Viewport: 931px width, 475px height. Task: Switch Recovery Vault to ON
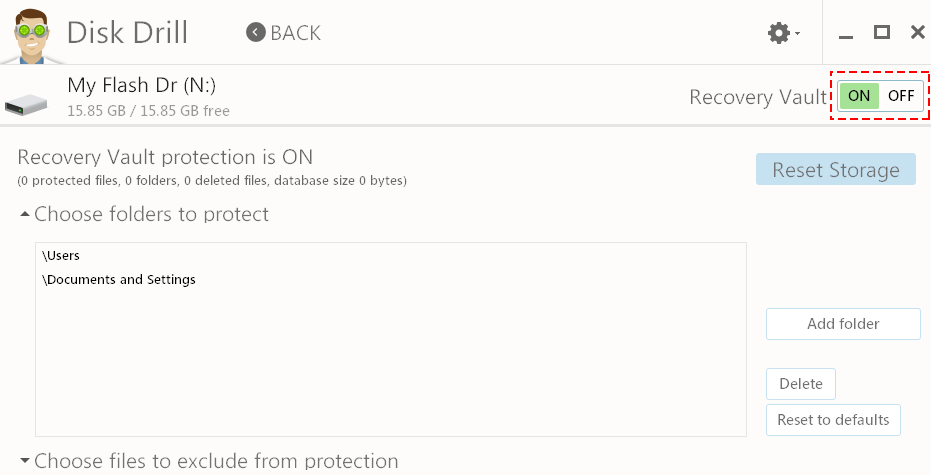coord(859,96)
